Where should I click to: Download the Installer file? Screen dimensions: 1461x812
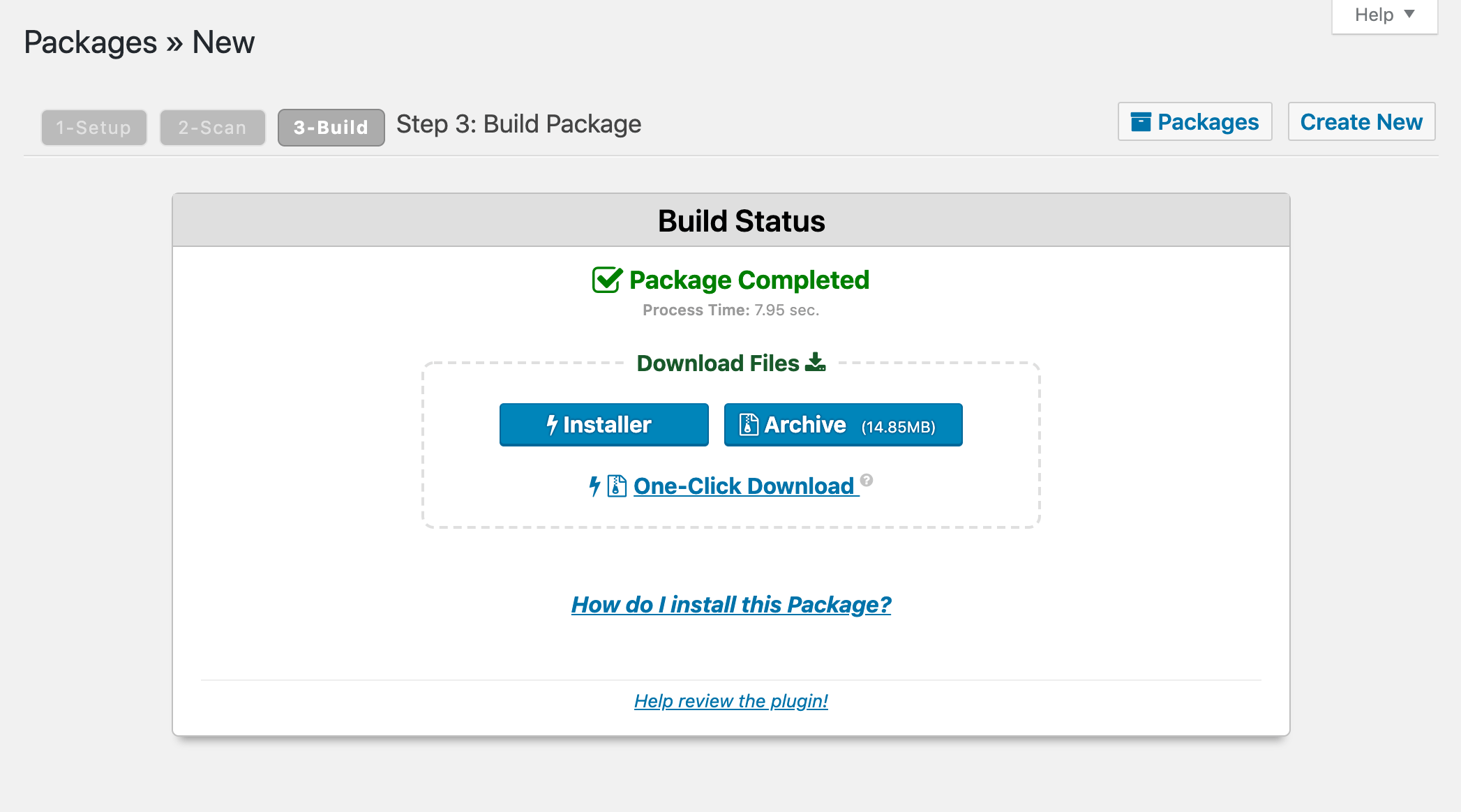[x=604, y=425]
